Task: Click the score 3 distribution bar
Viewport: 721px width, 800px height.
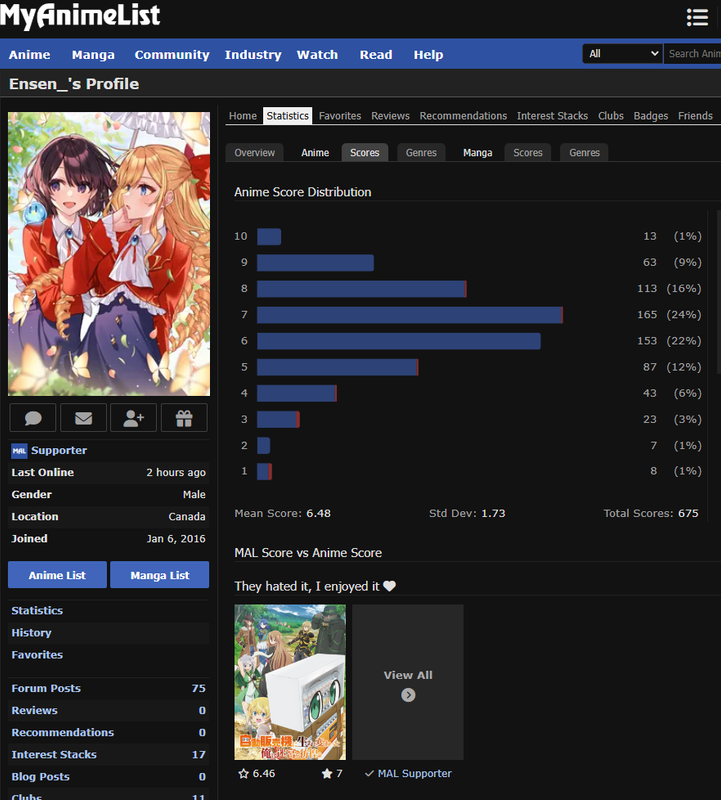Action: pos(279,419)
